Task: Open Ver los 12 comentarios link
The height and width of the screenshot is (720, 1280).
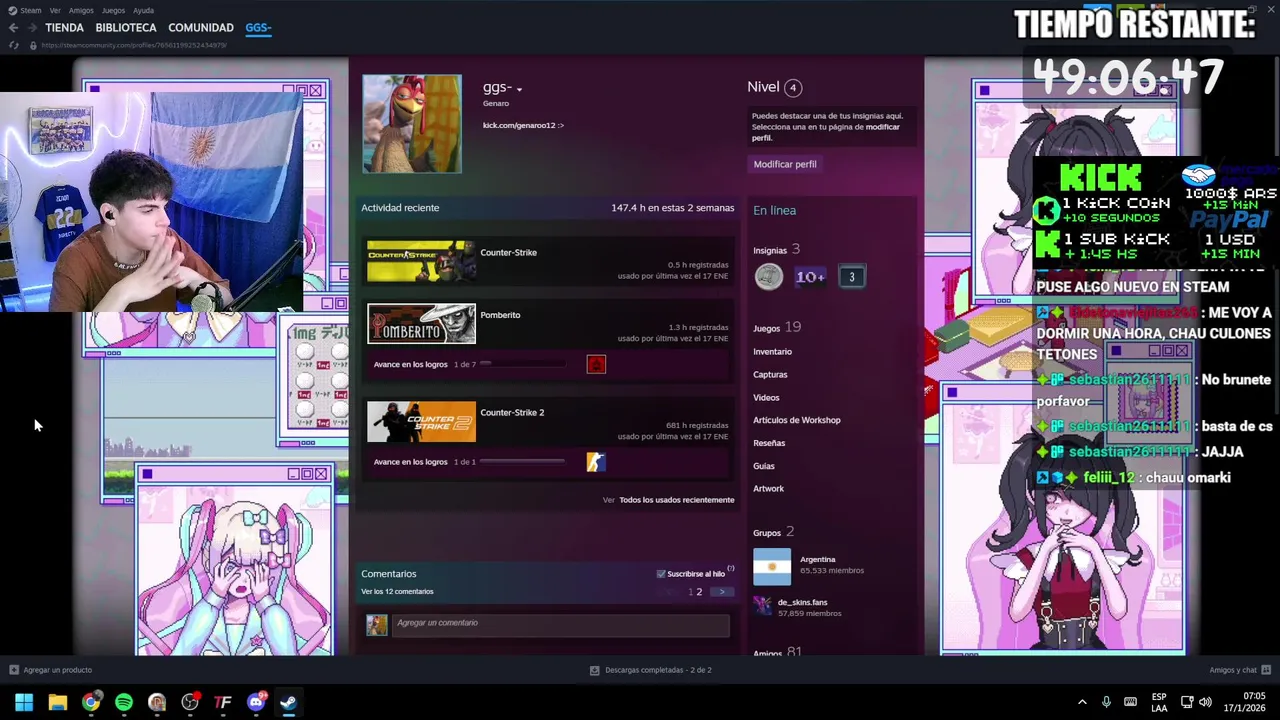Action: point(397,592)
